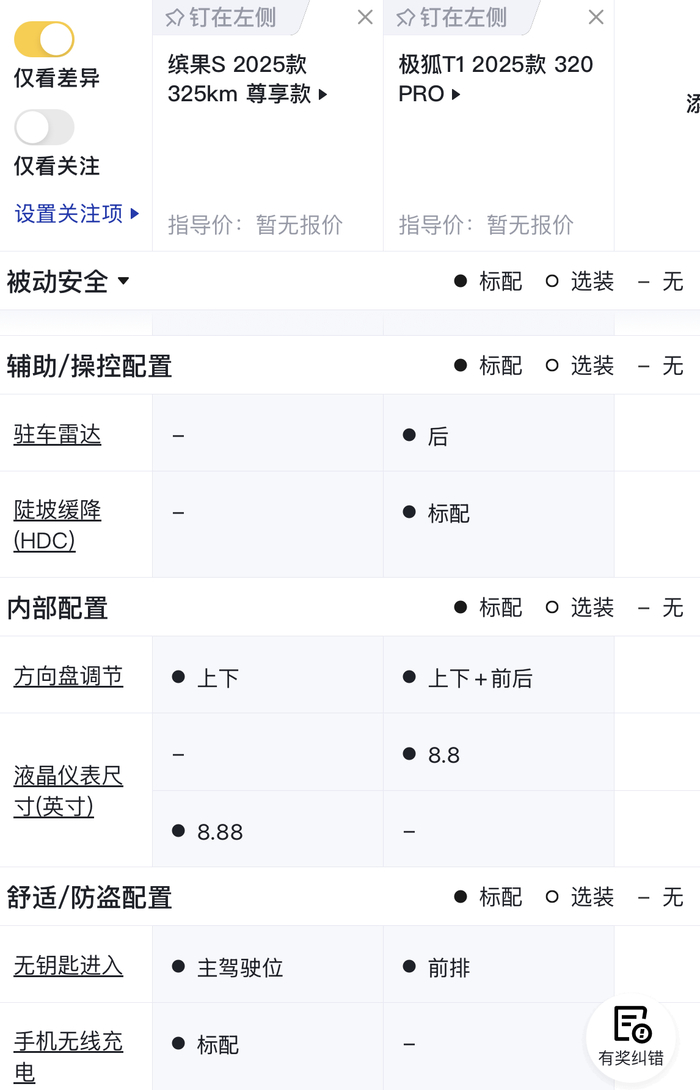
Task: Open 驻车雷达 parameter explanation
Action: click(57, 434)
